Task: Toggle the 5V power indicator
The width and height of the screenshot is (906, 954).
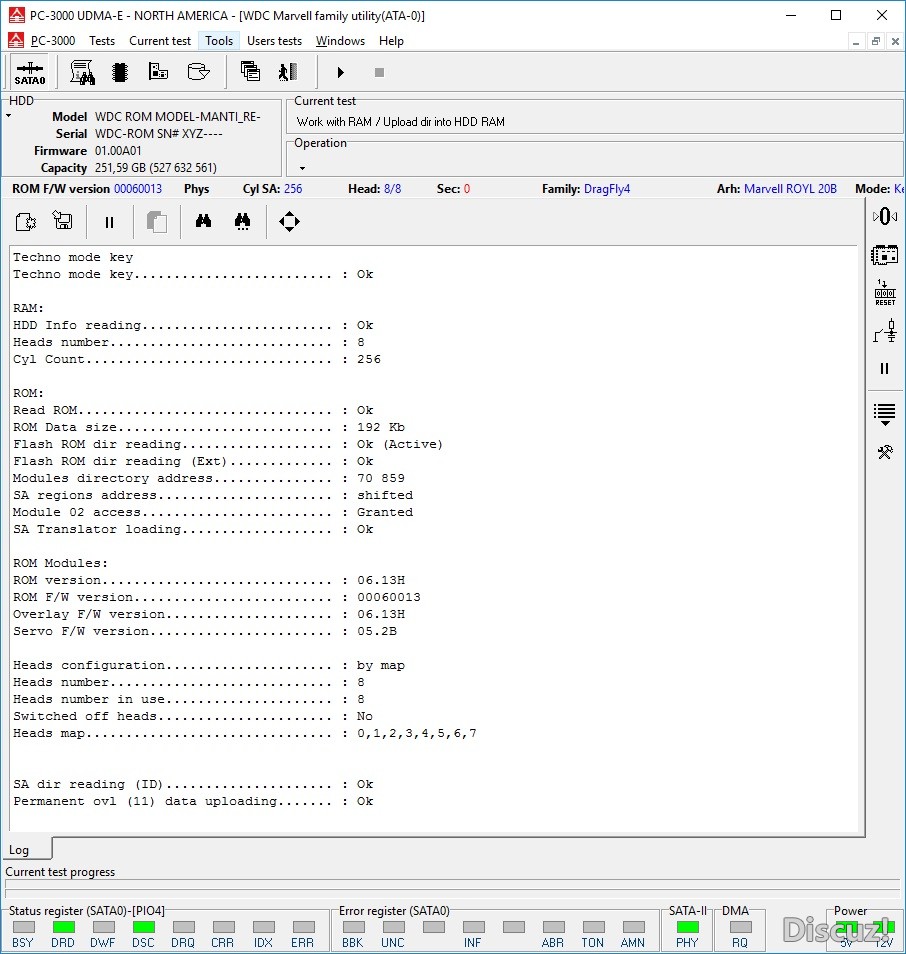Action: tap(846, 928)
